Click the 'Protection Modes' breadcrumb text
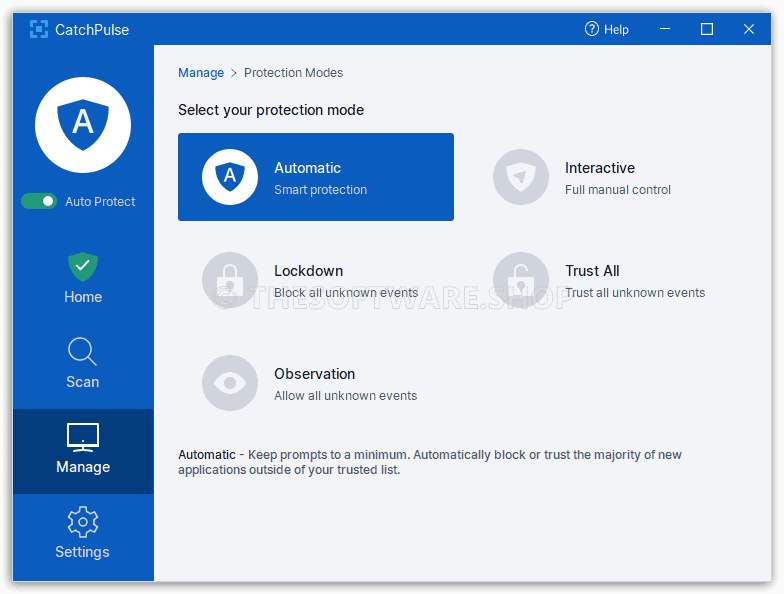Viewport: 784px width, 594px height. [x=294, y=73]
